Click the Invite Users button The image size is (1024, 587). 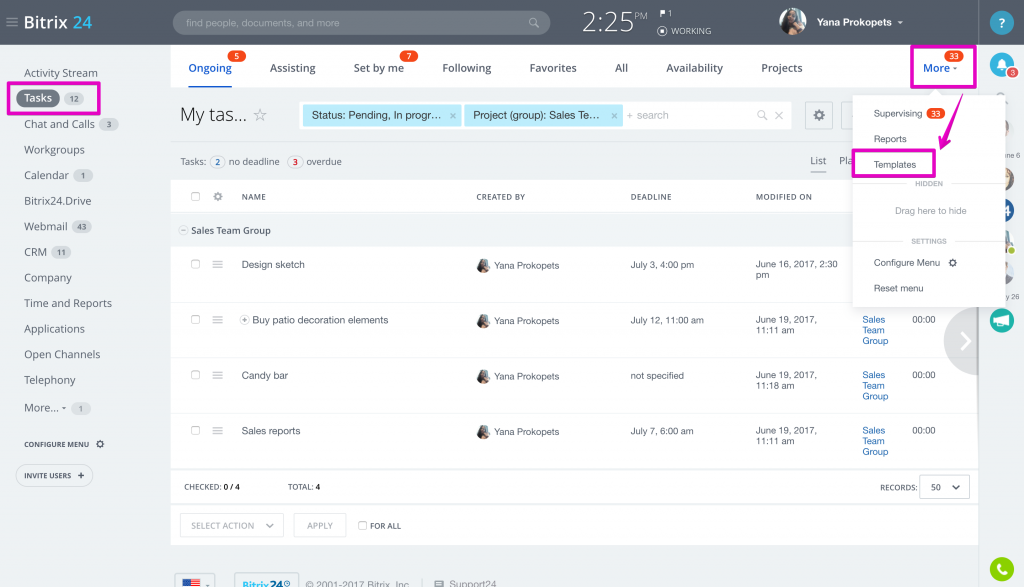(x=54, y=475)
